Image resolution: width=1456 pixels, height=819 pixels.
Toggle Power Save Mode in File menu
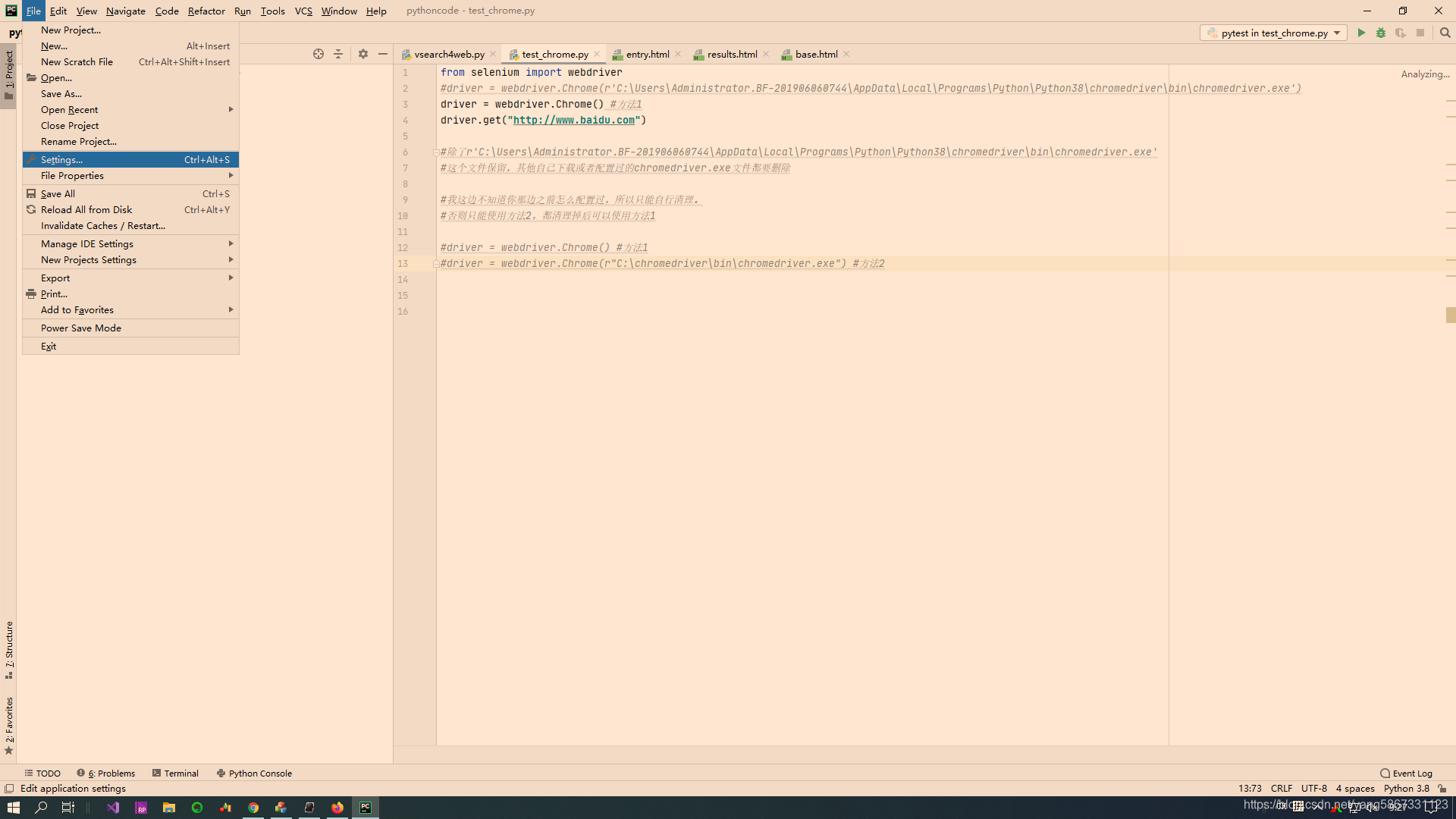(x=130, y=328)
